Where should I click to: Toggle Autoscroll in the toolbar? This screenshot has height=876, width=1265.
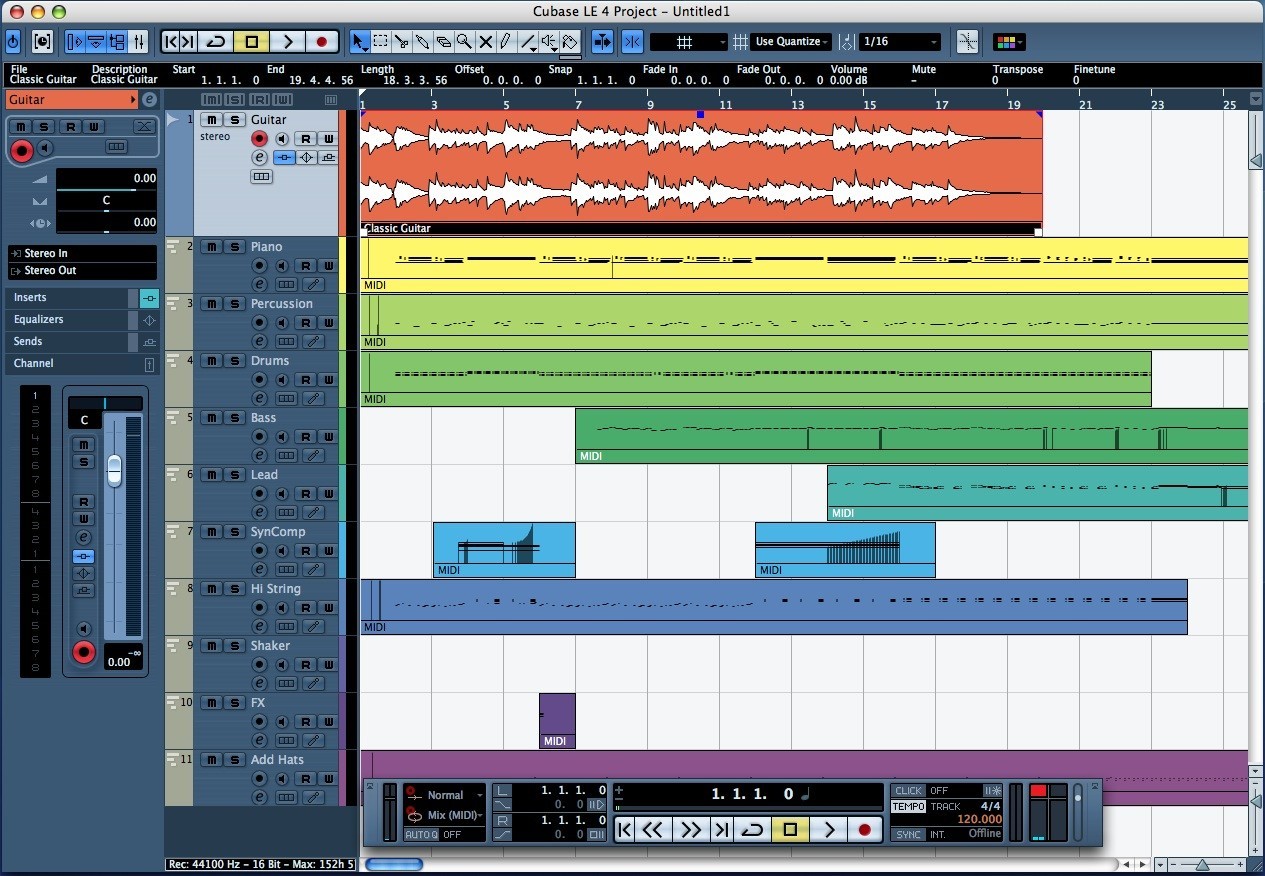pos(603,42)
